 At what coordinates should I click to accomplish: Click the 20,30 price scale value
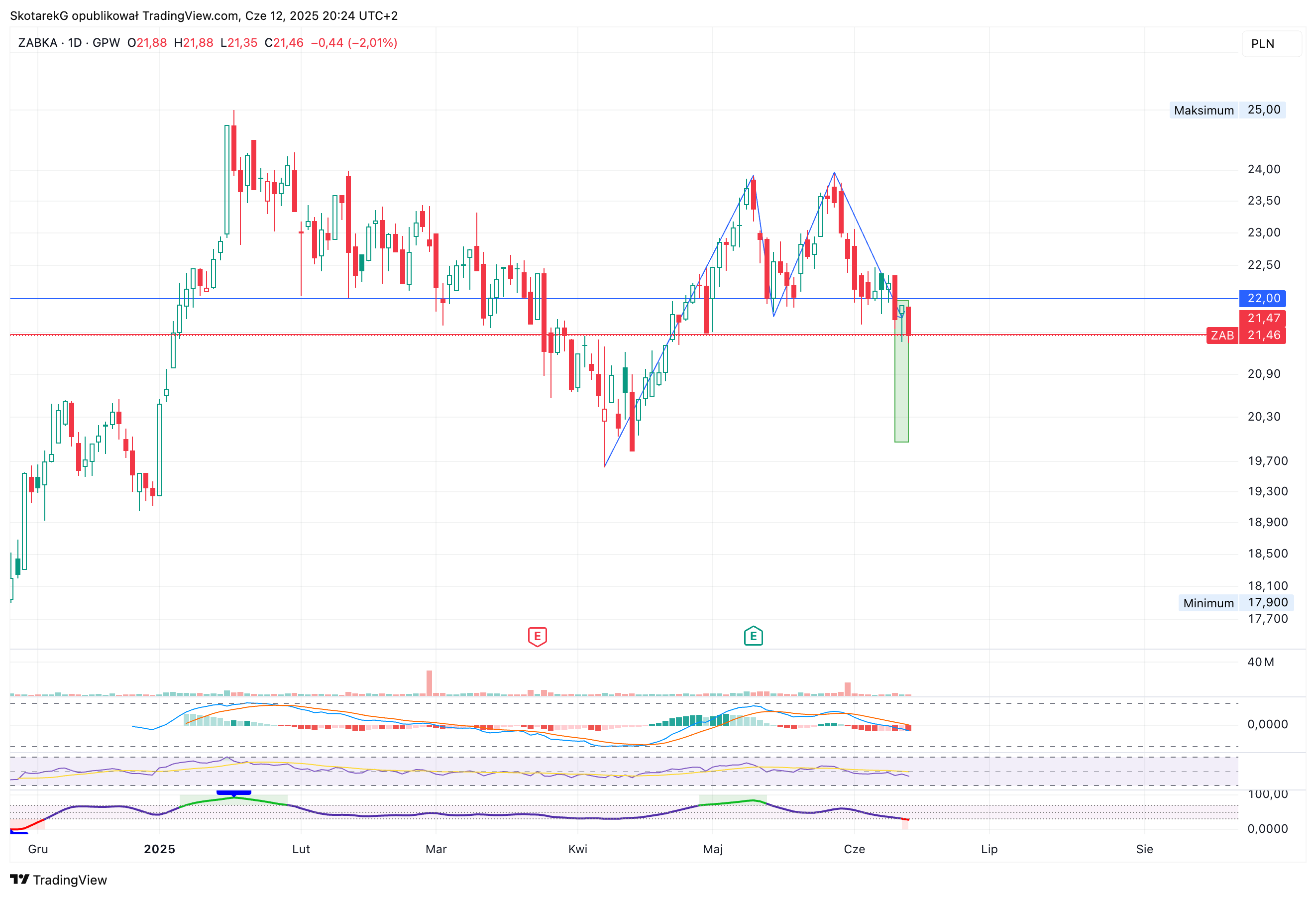1264,417
